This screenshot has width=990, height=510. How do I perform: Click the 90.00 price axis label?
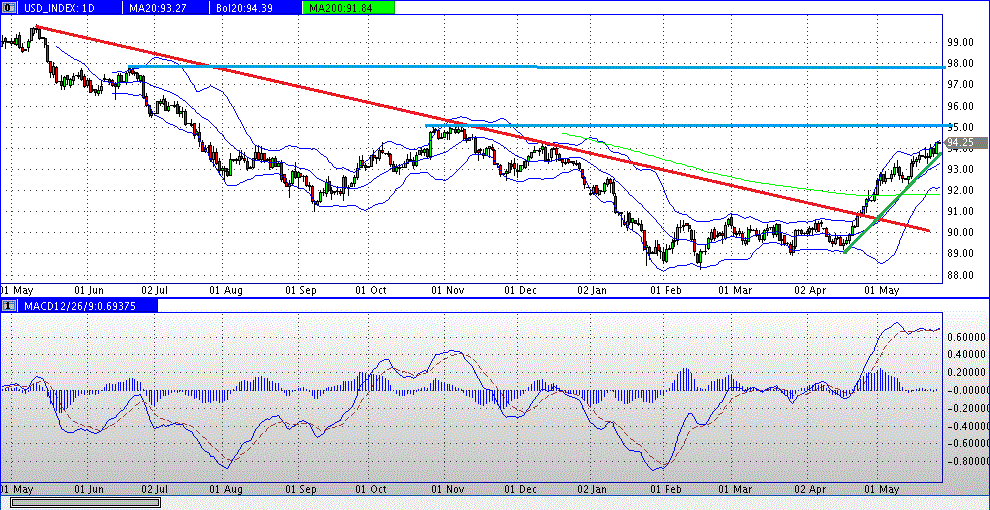[960, 233]
